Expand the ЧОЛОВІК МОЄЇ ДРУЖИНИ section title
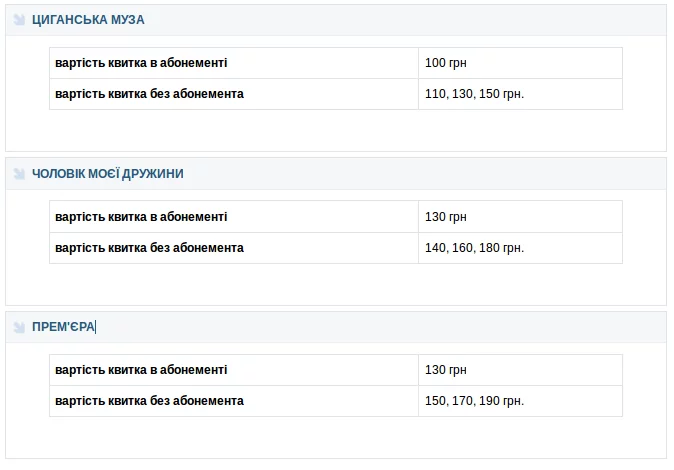This screenshot has height=470, width=674. [107, 174]
